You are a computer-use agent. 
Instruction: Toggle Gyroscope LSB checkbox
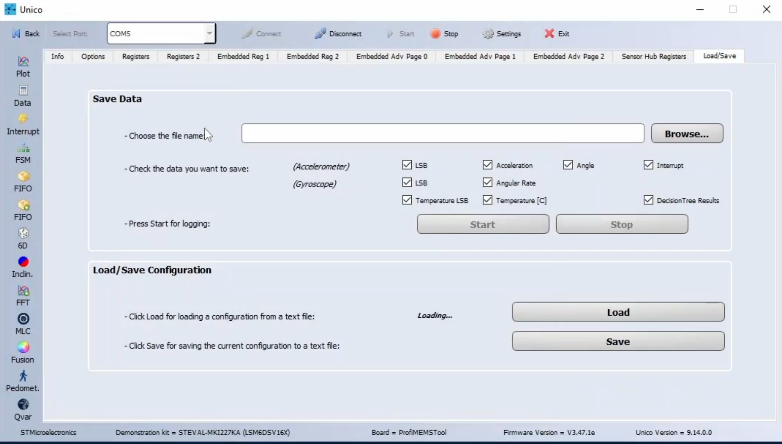407,182
